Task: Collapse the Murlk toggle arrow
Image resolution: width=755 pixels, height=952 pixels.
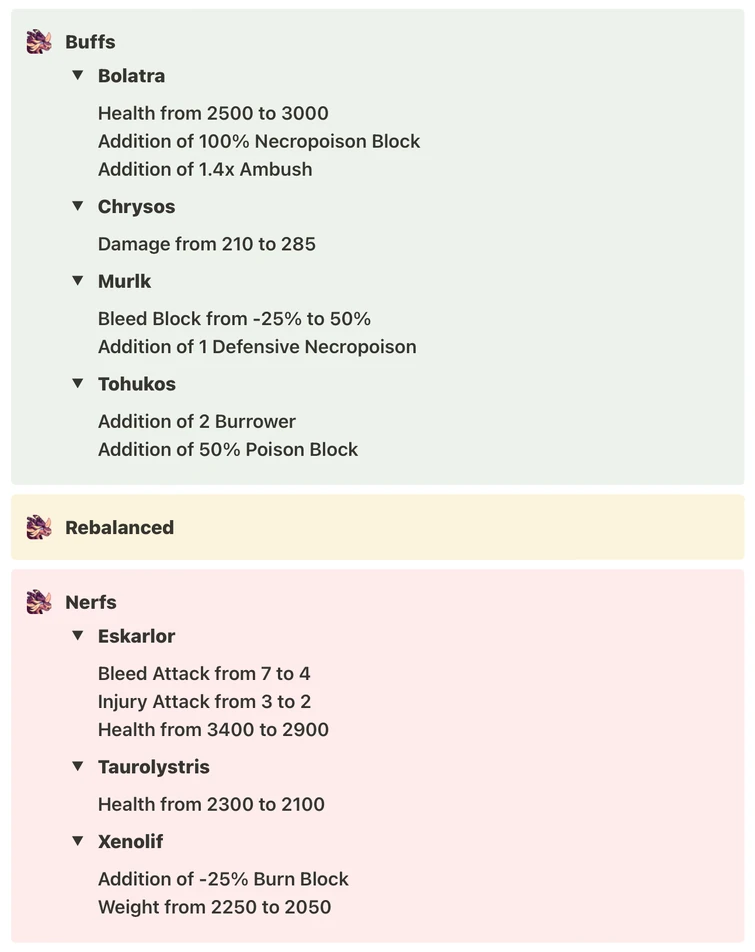Action: point(78,281)
